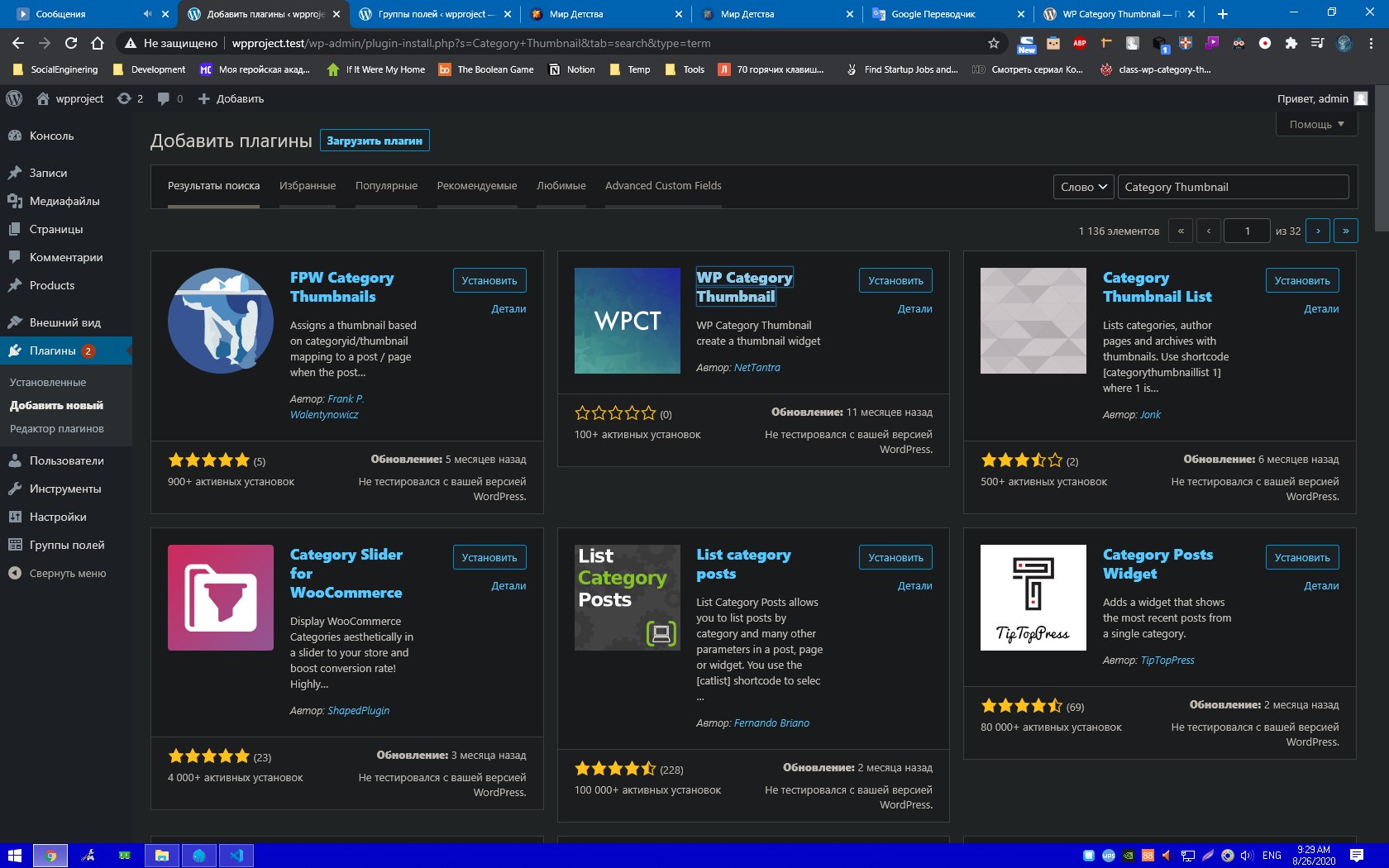Image resolution: width=1389 pixels, height=868 pixels.
Task: Switch to the Рекомендуемые tab
Action: (477, 185)
